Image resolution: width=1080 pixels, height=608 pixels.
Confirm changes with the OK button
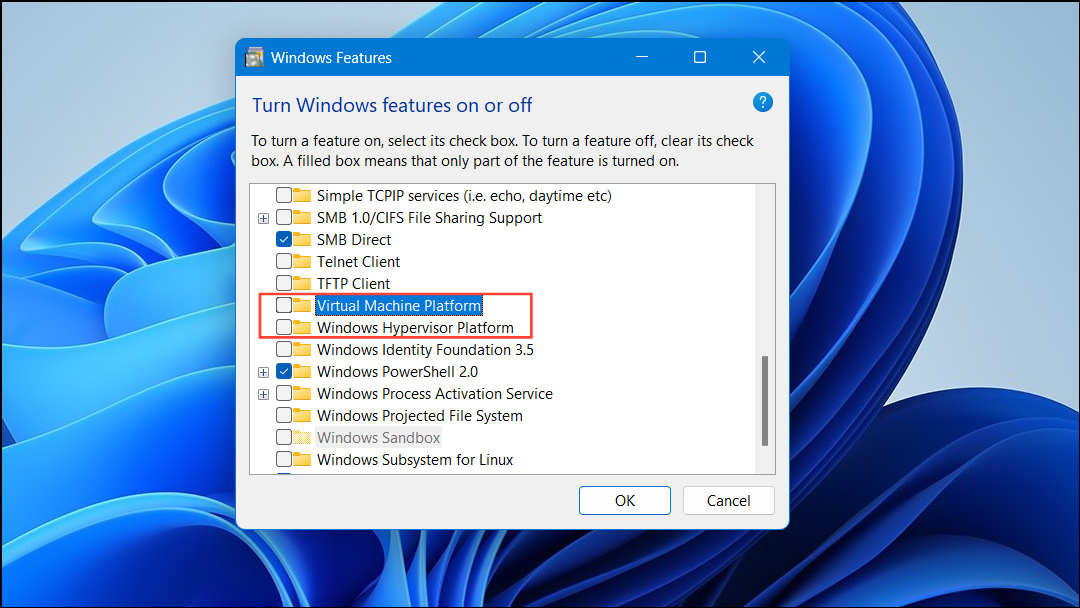pos(624,500)
